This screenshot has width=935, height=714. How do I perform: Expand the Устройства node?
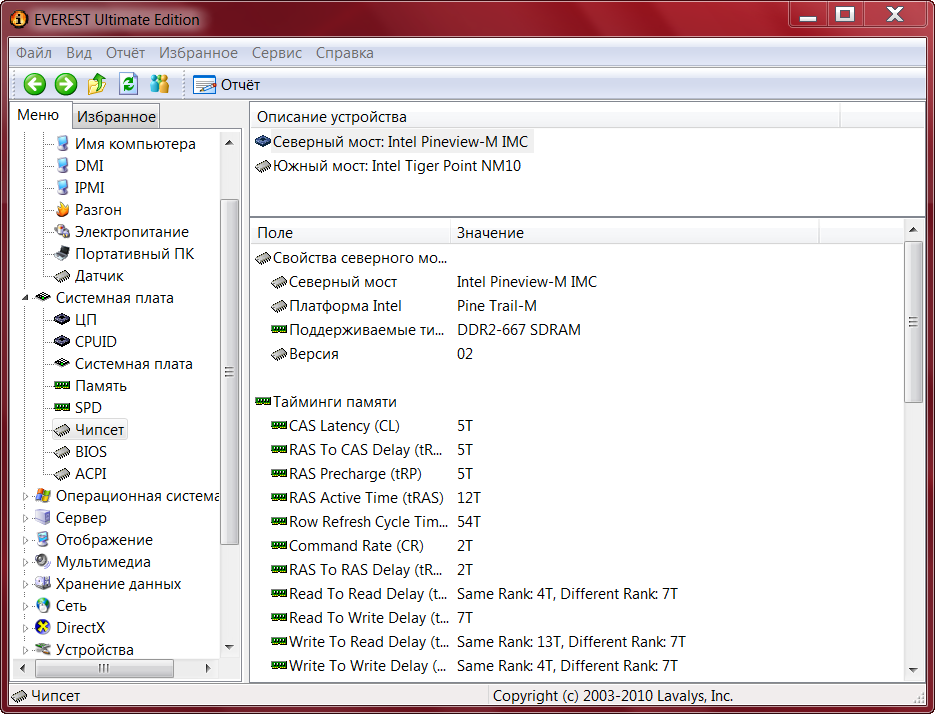25,650
